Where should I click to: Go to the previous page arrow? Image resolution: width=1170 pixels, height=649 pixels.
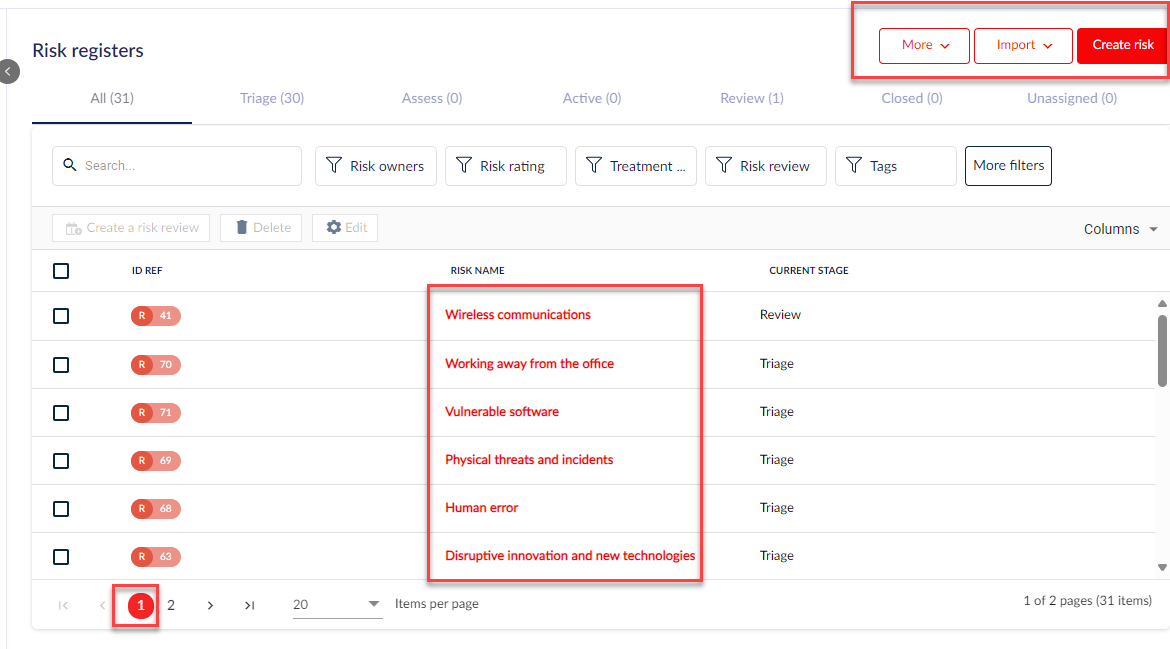[102, 605]
